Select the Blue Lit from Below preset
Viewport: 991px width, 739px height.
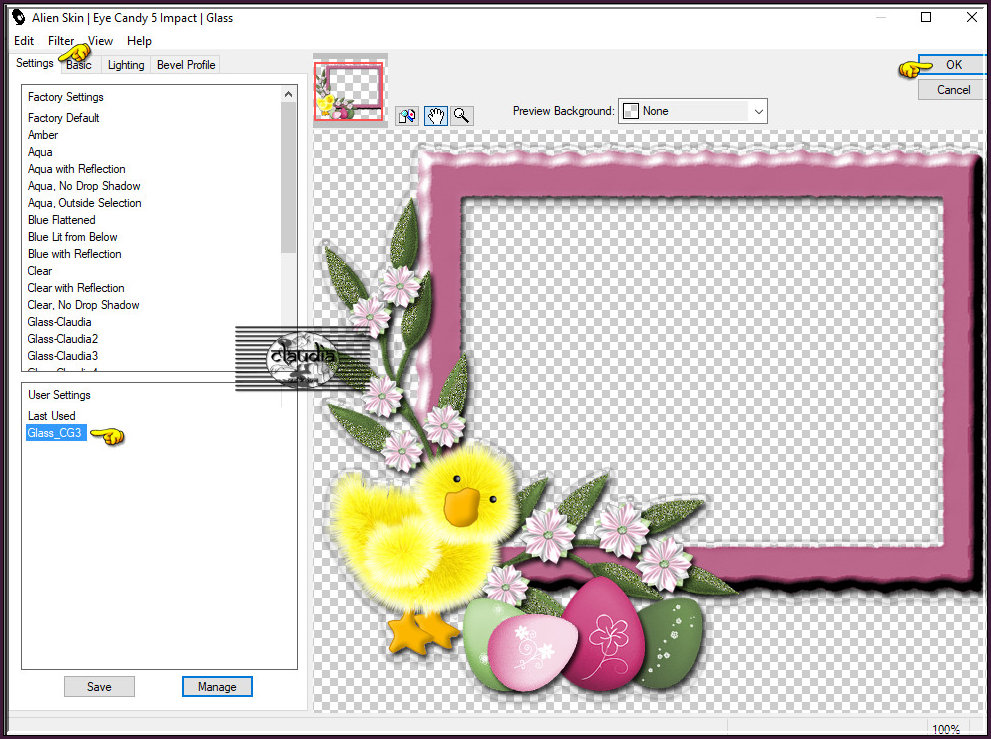click(73, 237)
